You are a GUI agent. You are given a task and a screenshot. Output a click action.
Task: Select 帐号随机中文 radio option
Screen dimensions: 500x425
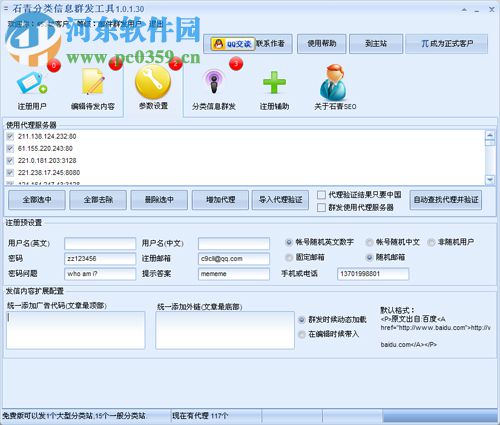point(369,242)
